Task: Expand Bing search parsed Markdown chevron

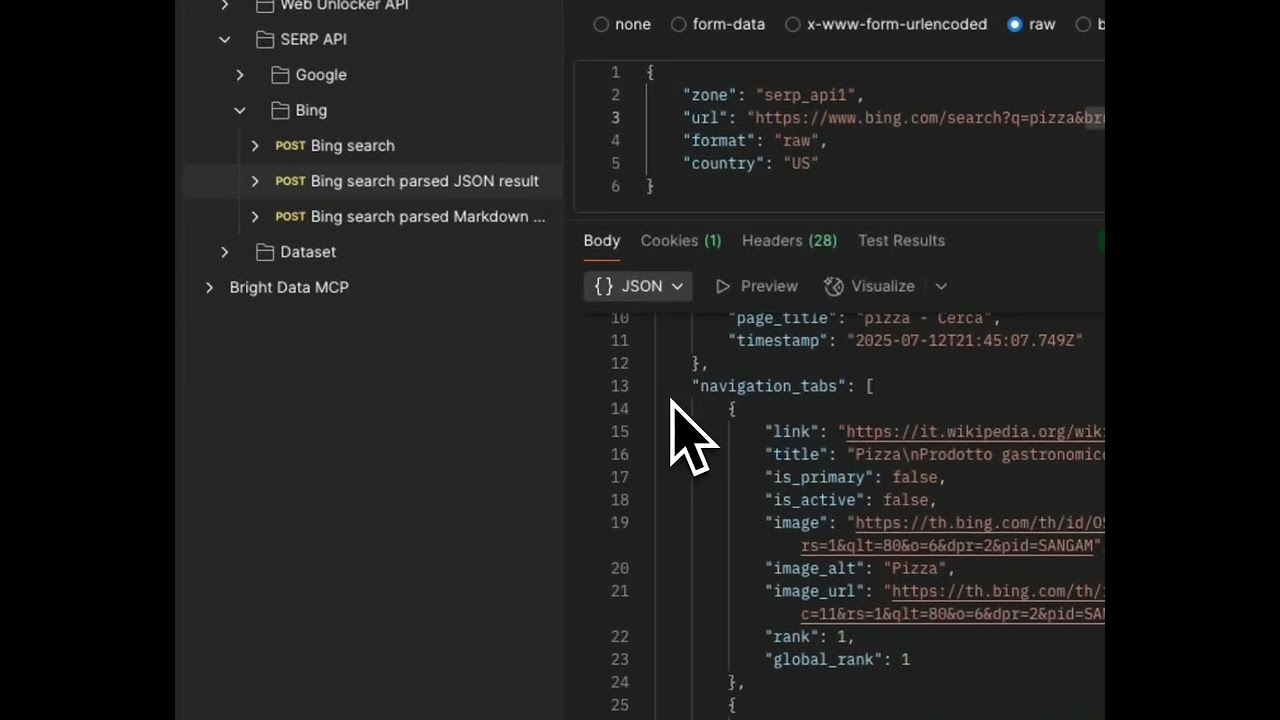Action: coord(255,217)
